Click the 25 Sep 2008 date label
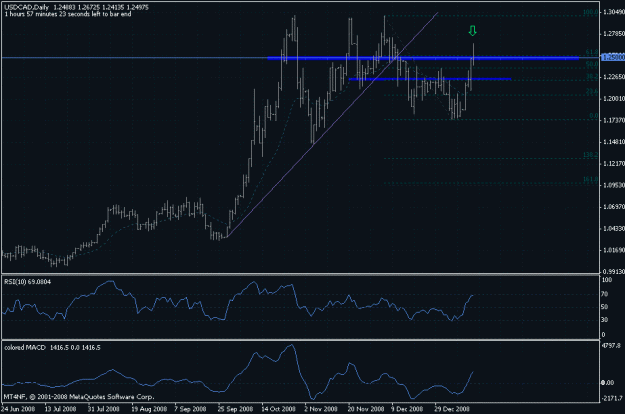 pyautogui.click(x=235, y=409)
